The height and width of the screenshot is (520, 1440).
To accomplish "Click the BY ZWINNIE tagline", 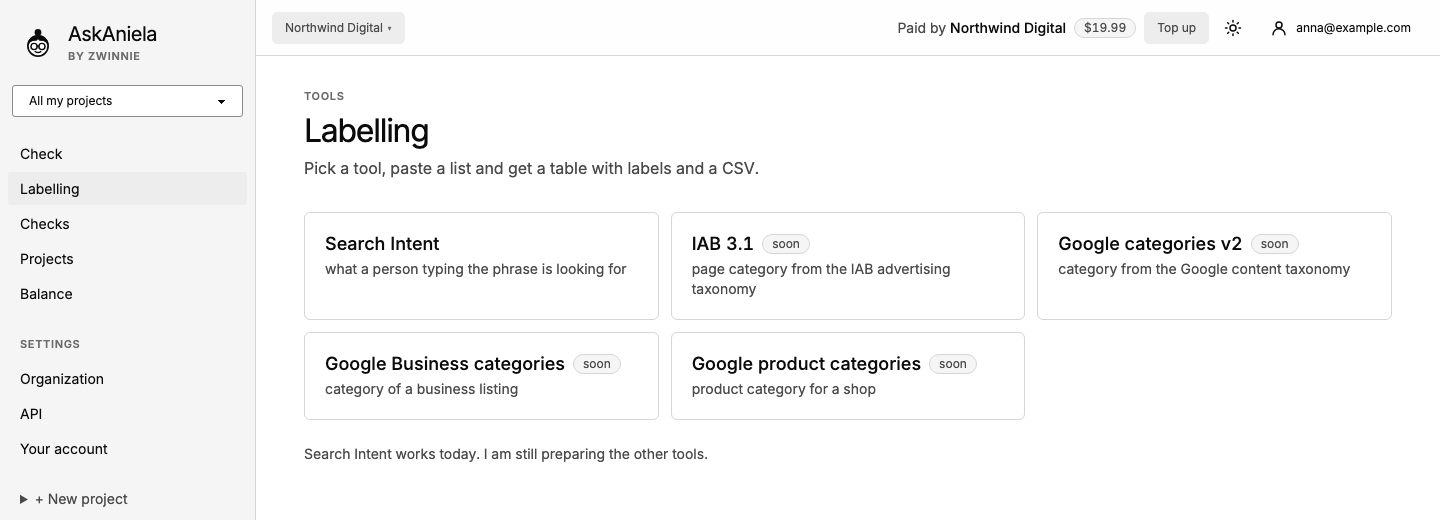I will [104, 56].
